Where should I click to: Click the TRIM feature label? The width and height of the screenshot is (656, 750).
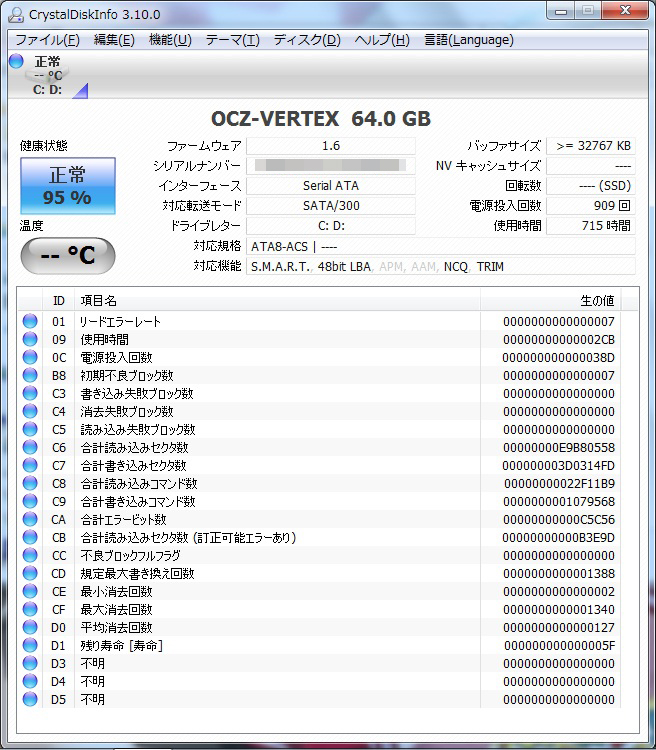pyautogui.click(x=490, y=267)
